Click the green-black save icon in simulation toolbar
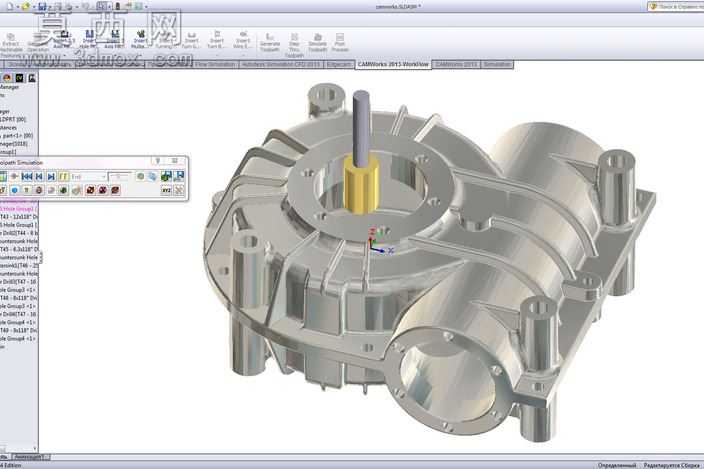 click(166, 176)
